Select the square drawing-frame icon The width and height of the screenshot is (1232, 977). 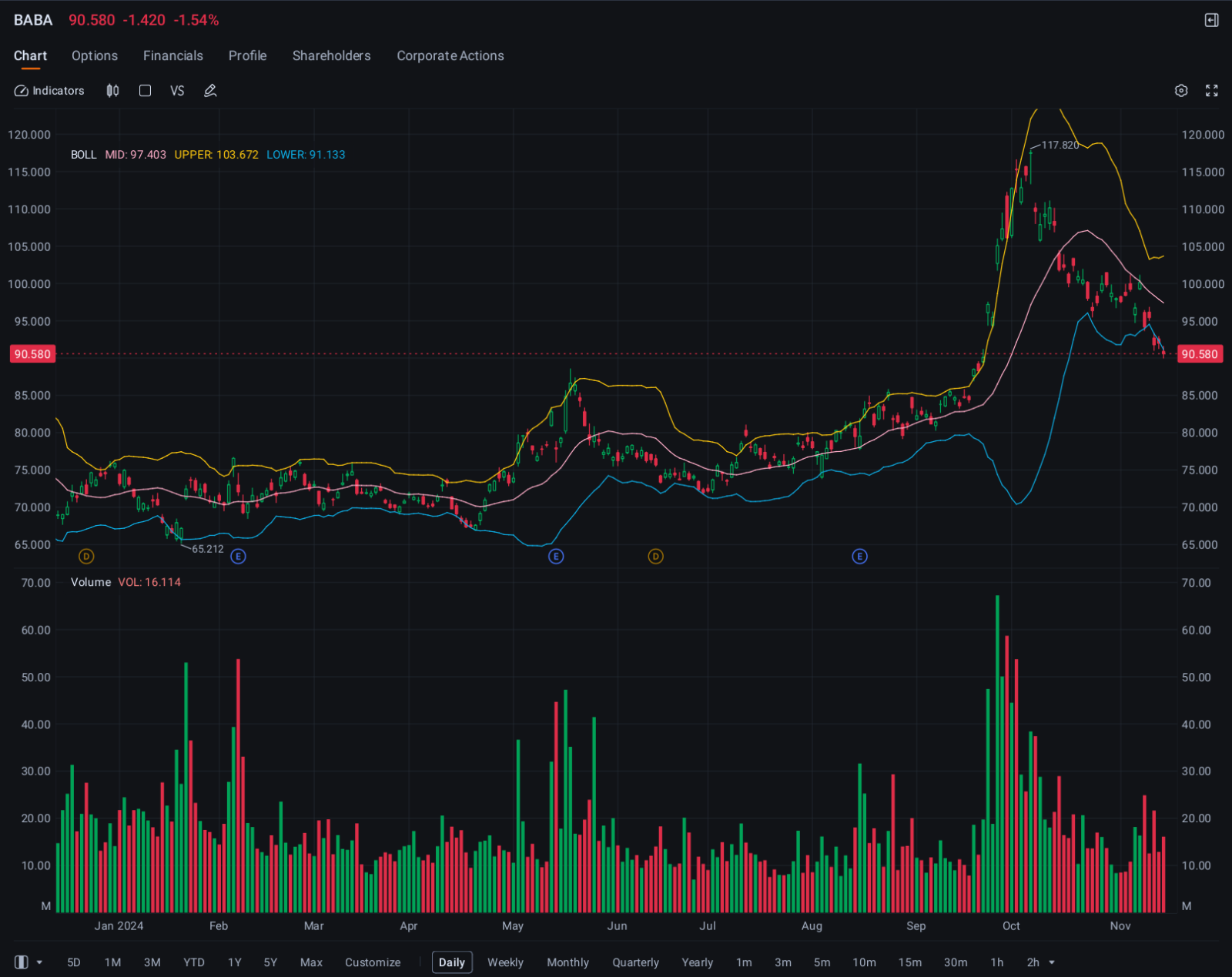145,91
